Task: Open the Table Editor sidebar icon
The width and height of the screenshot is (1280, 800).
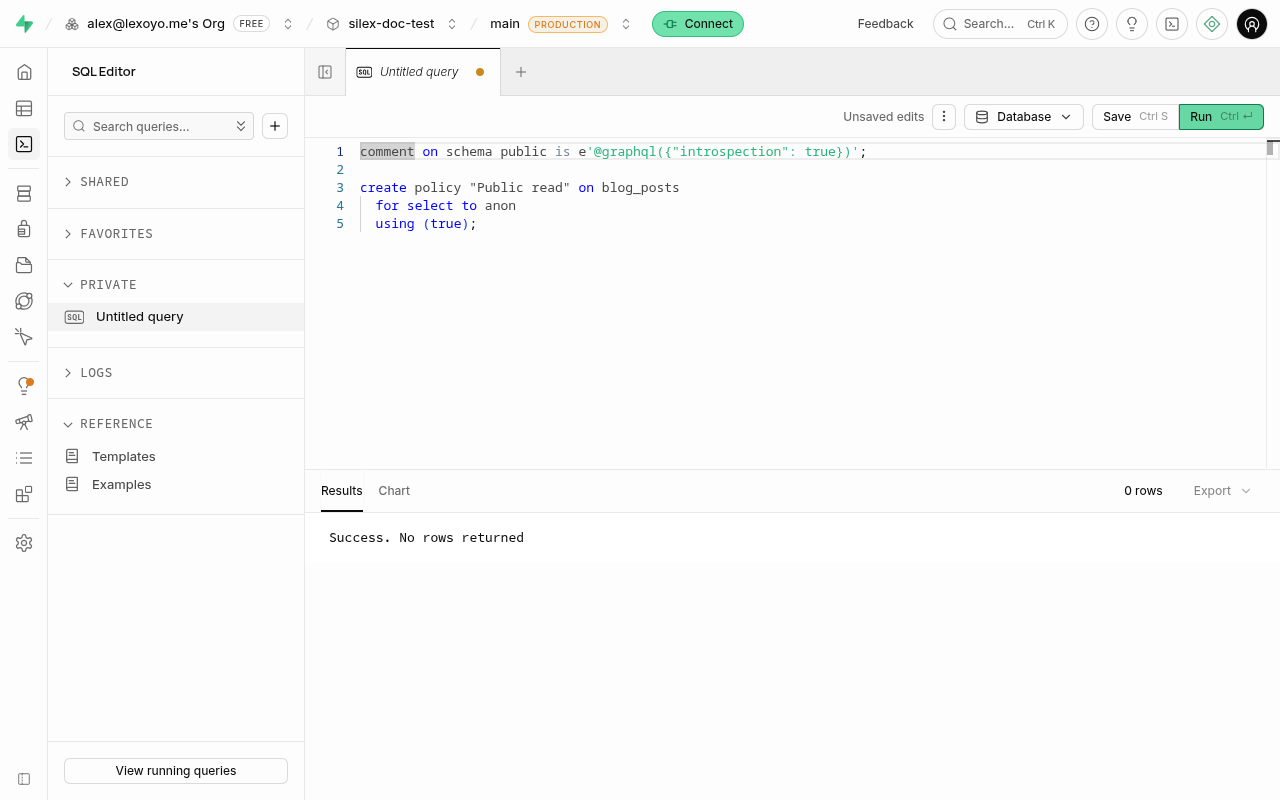Action: pos(24,108)
